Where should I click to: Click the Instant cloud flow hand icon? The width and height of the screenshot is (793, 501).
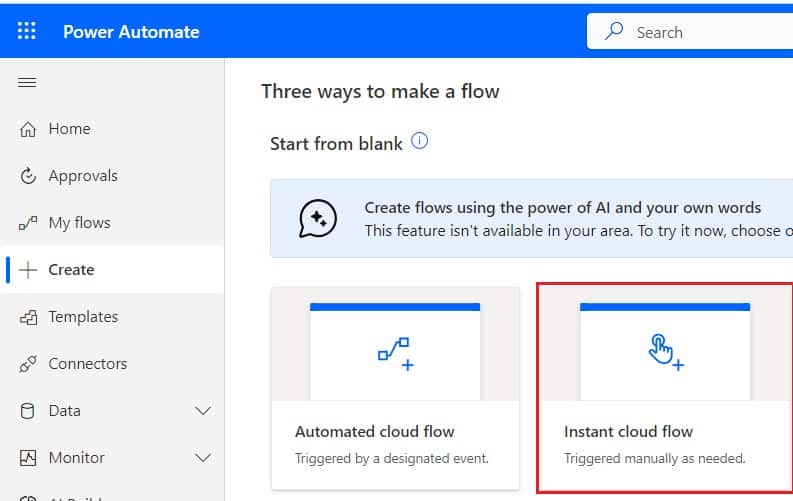click(666, 352)
